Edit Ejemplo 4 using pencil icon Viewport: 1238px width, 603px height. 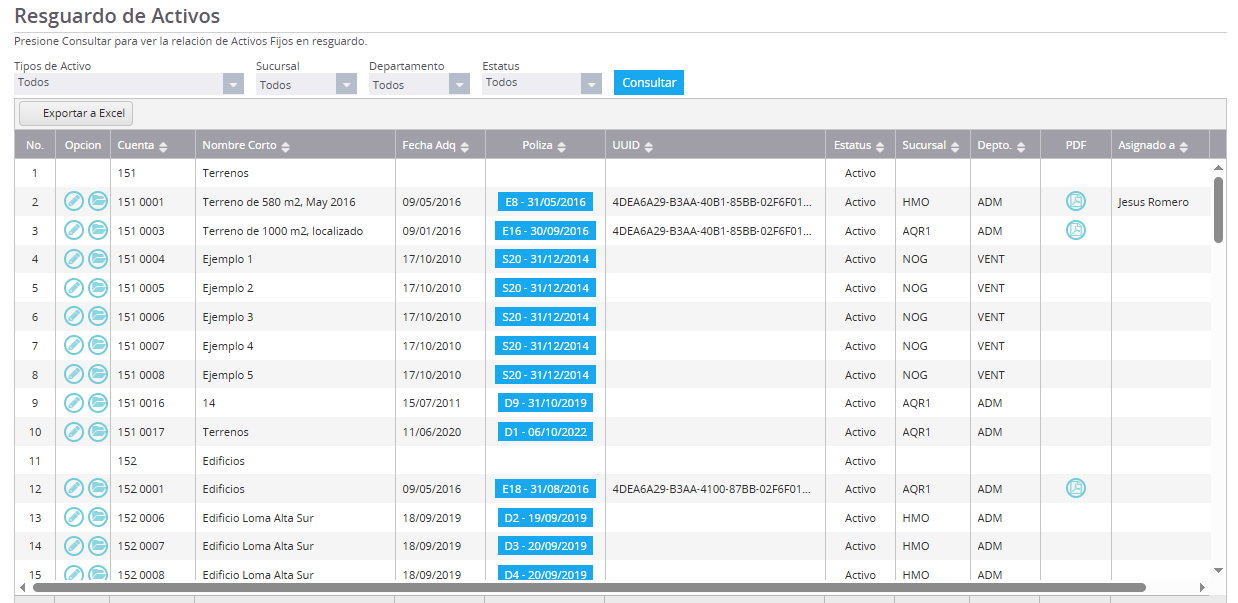74,345
